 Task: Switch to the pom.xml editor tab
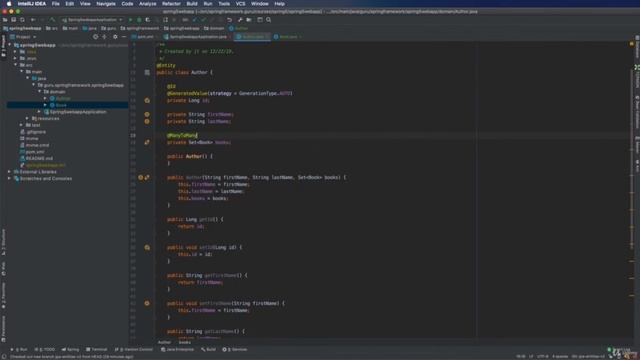(145, 37)
